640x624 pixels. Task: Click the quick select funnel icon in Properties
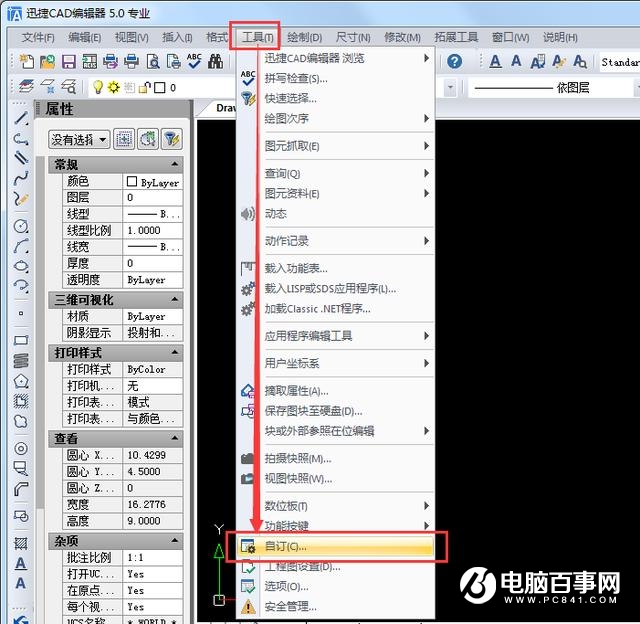click(172, 140)
